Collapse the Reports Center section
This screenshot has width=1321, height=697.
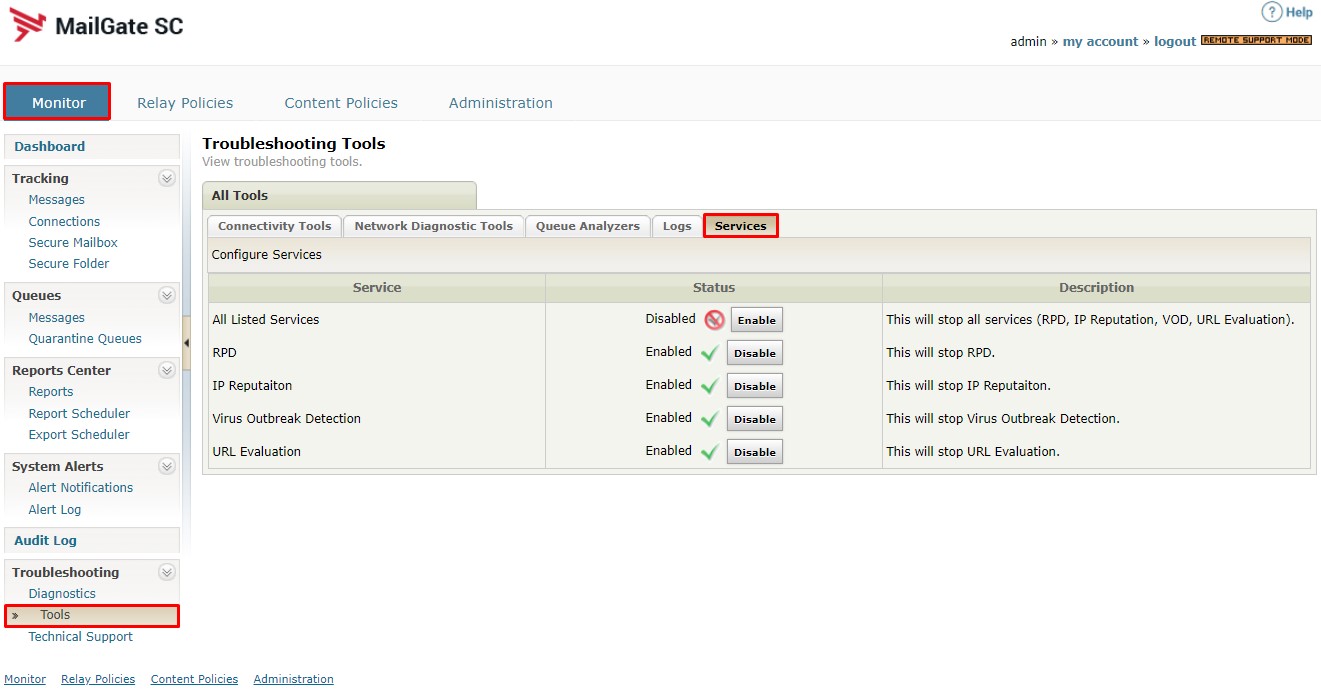click(167, 370)
